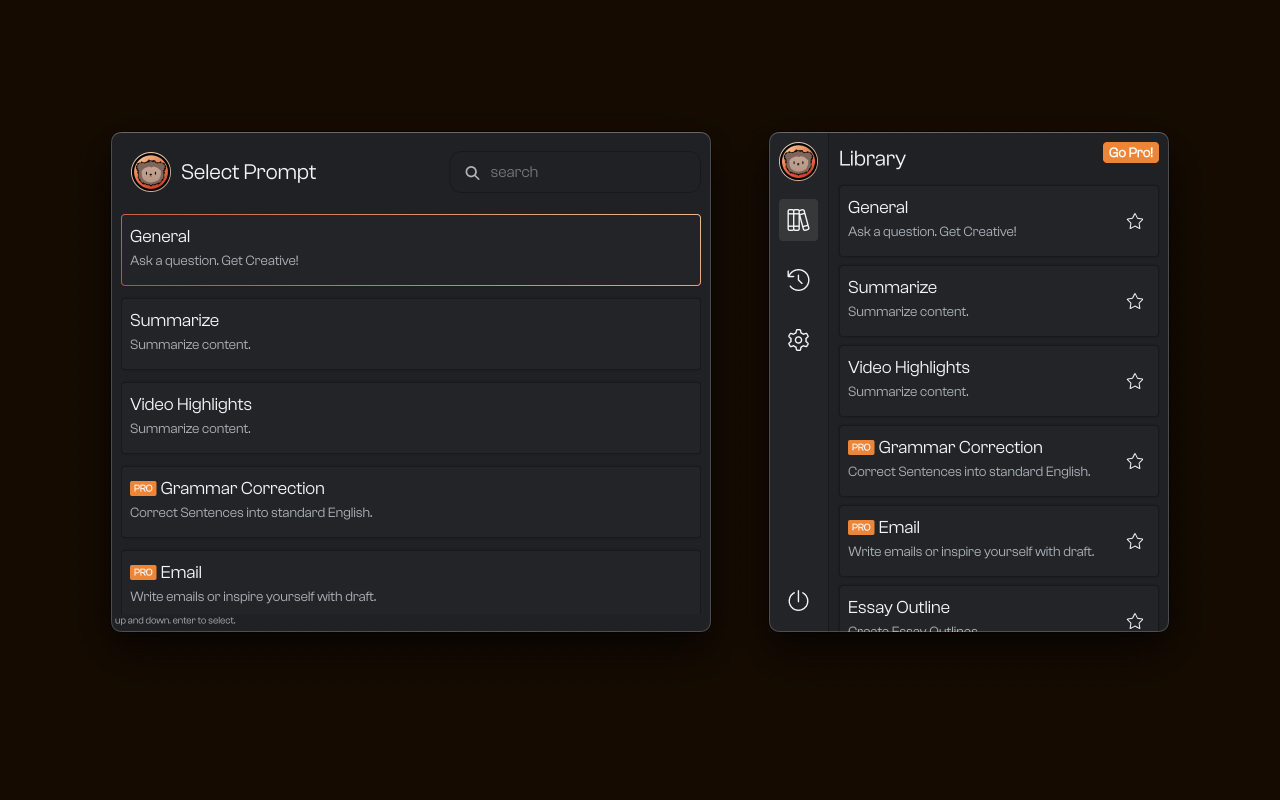Star the Summarize prompt in Library
Image resolution: width=1280 pixels, height=800 pixels.
[1134, 301]
